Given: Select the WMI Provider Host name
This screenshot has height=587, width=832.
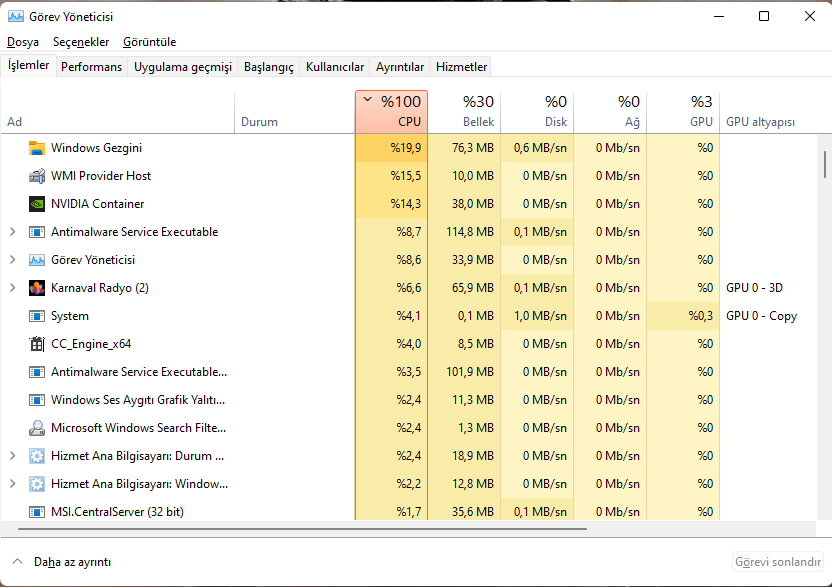Looking at the screenshot, I should point(101,176).
